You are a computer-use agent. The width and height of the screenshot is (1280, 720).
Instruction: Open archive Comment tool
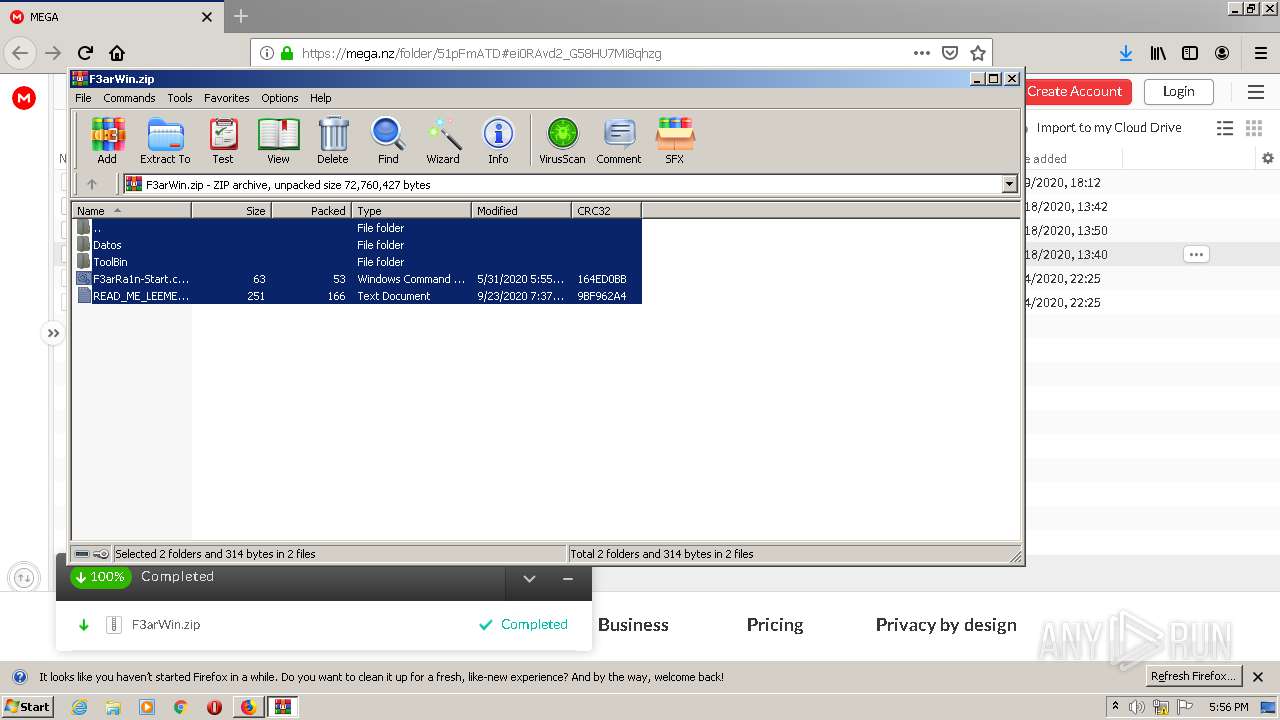[x=619, y=140]
